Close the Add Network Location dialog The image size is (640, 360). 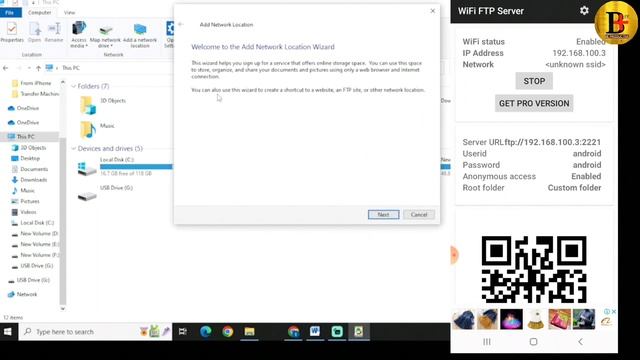[433, 11]
